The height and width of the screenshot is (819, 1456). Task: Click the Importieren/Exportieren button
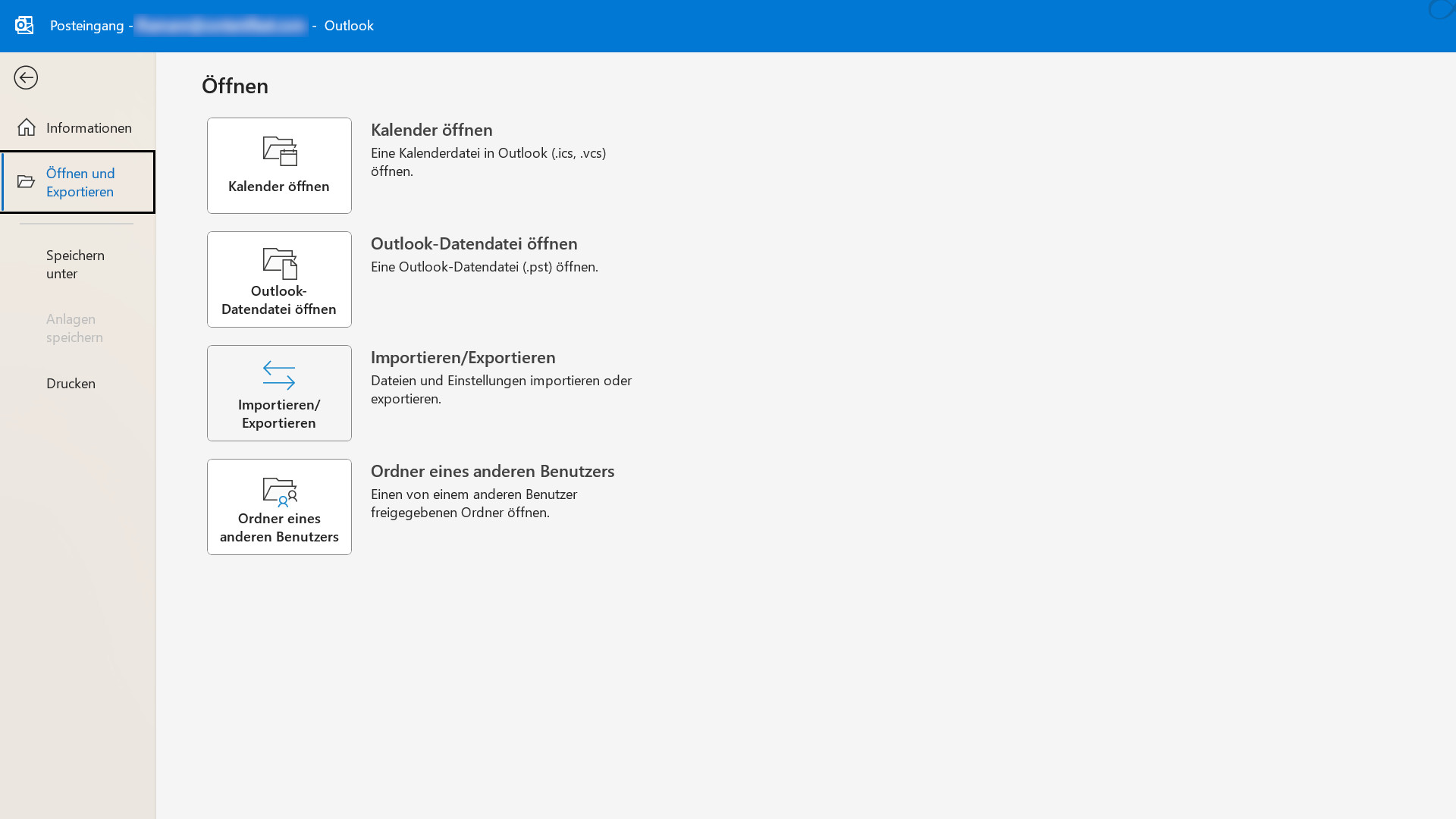tap(279, 393)
